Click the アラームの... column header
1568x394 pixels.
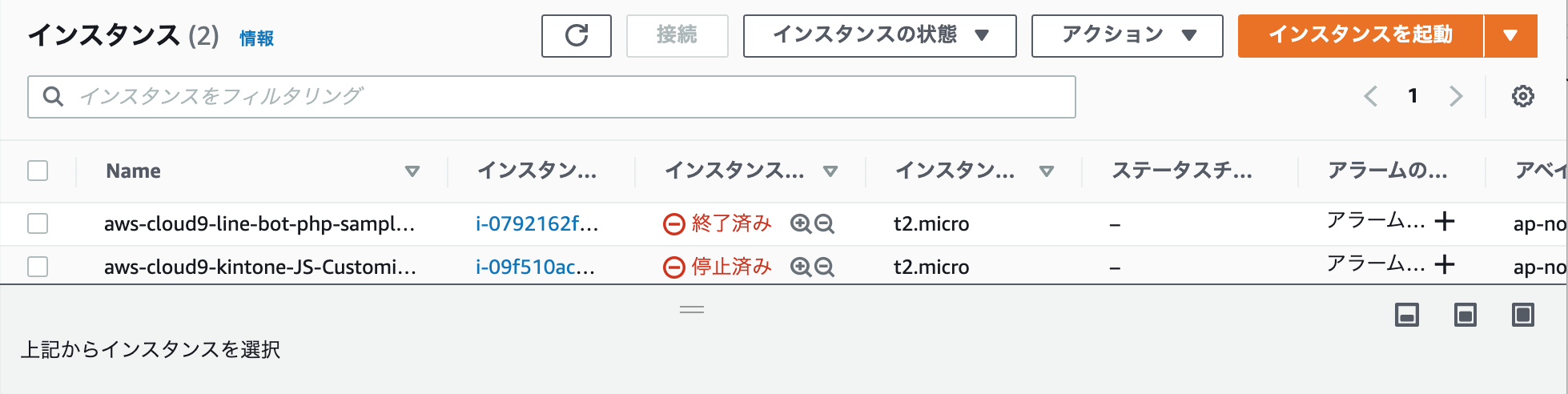pyautogui.click(x=1387, y=171)
